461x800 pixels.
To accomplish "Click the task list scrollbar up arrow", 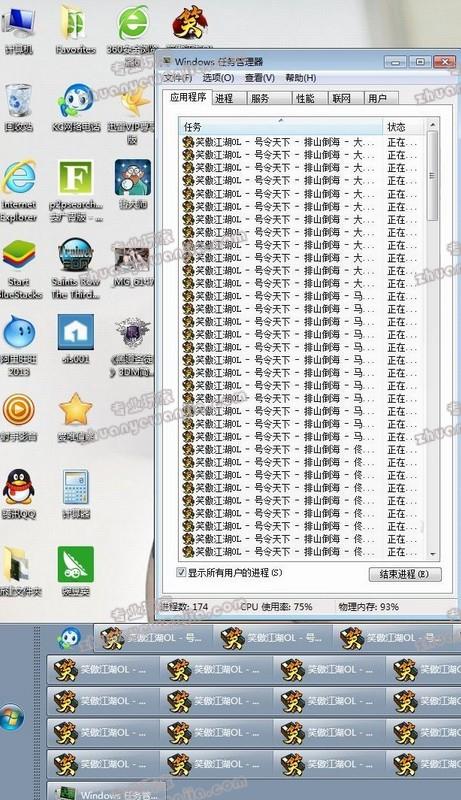I will coord(432,125).
